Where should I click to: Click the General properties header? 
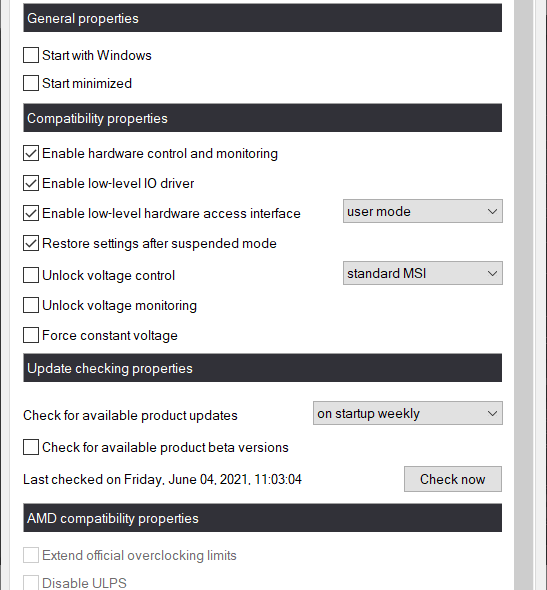tap(262, 18)
